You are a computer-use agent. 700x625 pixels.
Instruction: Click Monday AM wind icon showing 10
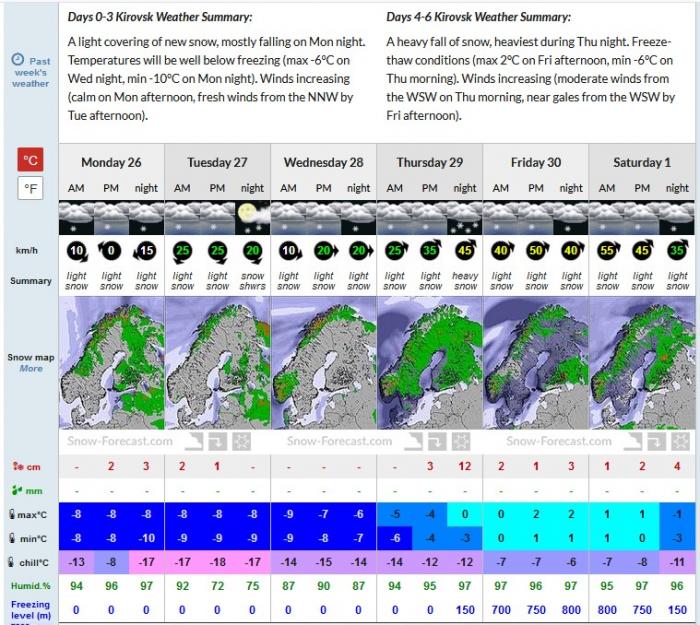pyautogui.click(x=77, y=251)
